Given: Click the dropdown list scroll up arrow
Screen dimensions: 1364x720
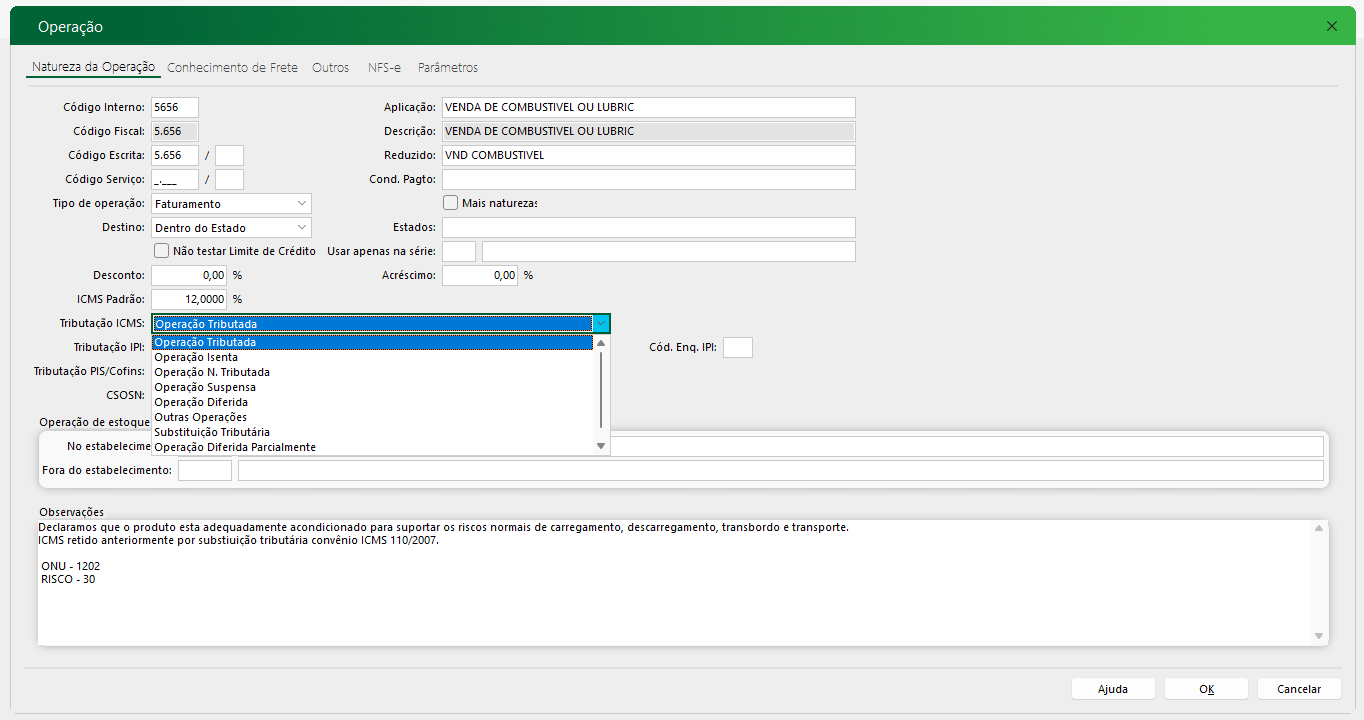Looking at the screenshot, I should pyautogui.click(x=601, y=342).
